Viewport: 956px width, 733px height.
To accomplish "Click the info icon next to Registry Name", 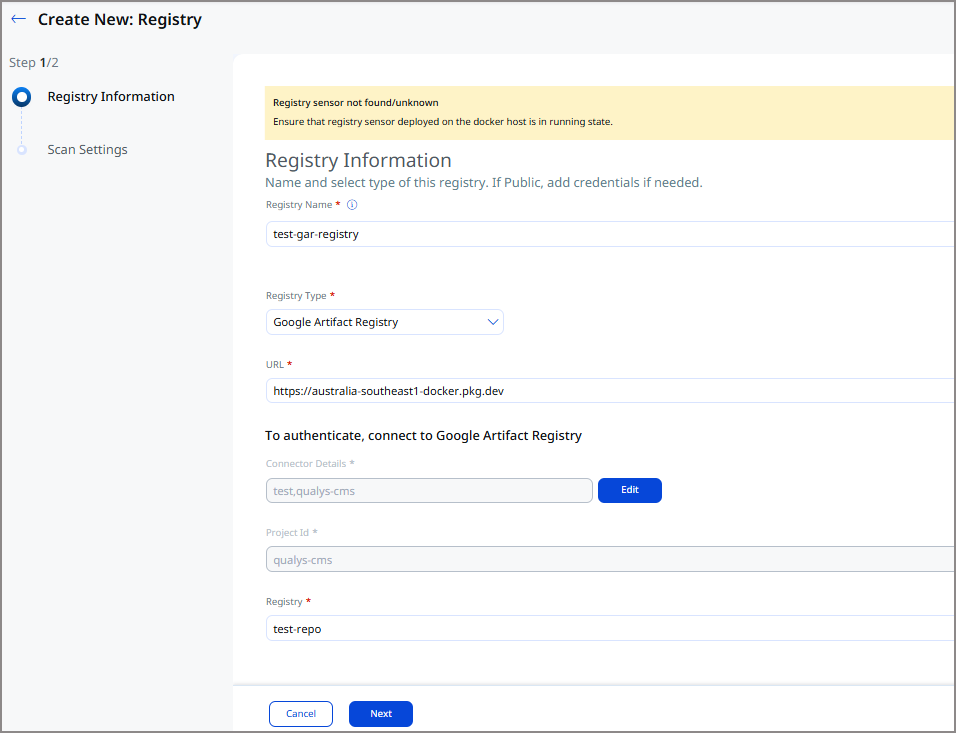I will 352,205.
